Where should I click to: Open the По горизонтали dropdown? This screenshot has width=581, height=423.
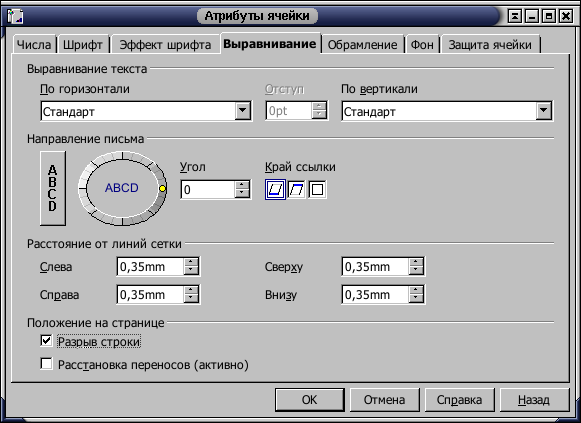pos(243,110)
